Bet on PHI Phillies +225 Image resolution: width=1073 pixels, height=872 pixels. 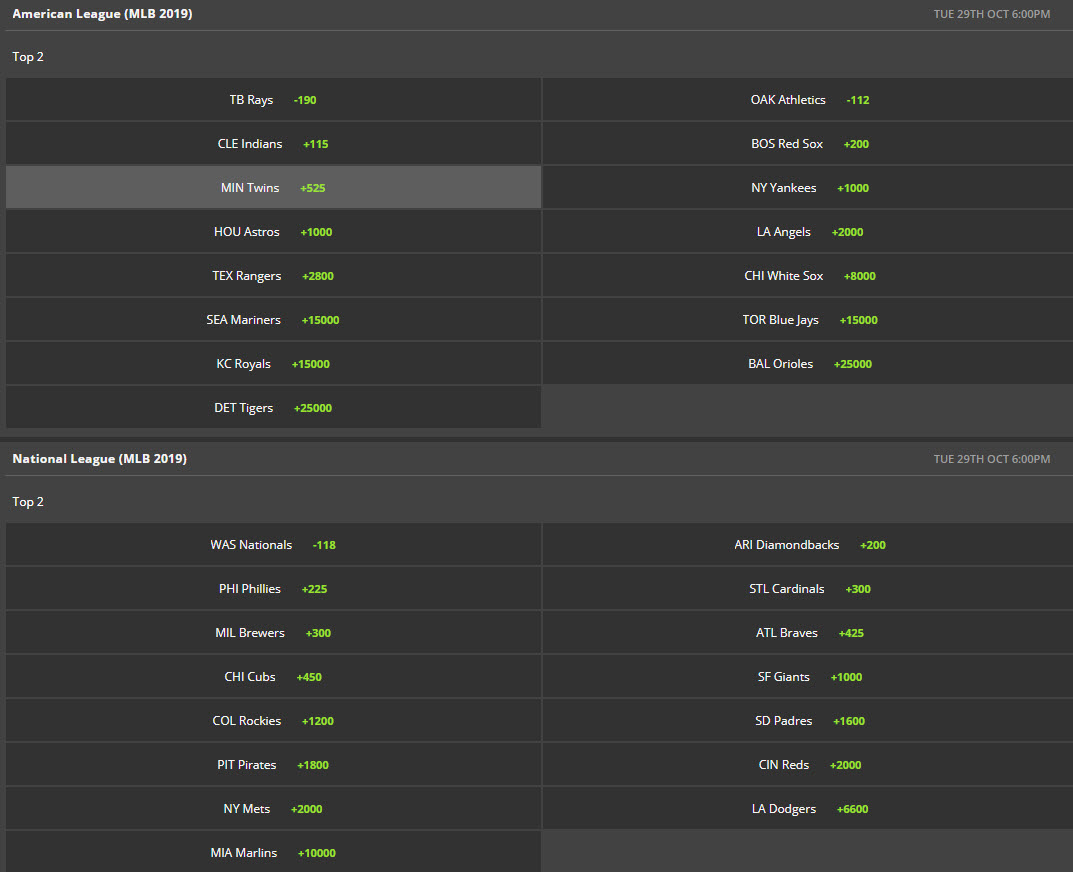(273, 589)
